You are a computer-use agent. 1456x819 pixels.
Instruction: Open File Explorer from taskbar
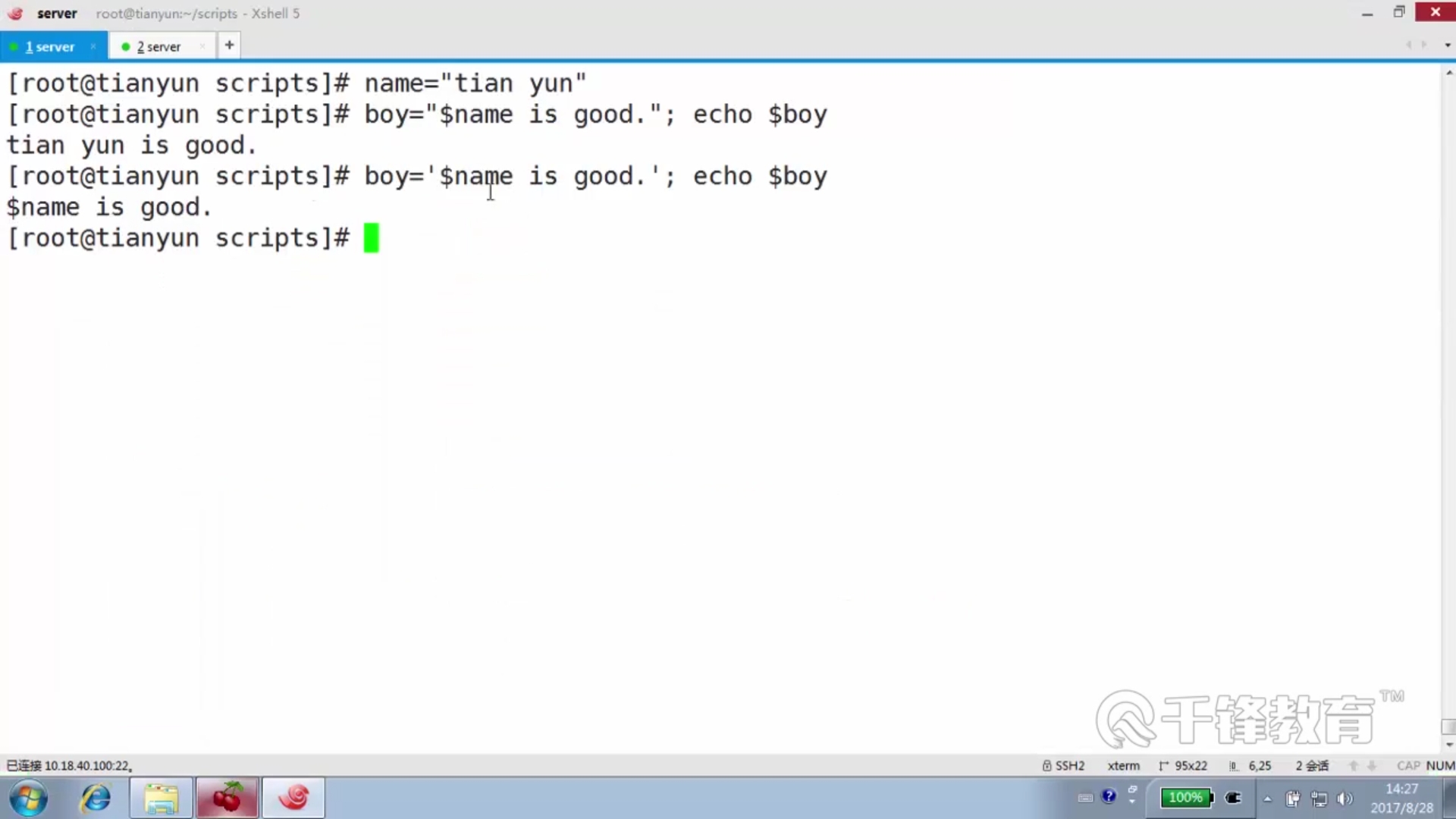161,798
